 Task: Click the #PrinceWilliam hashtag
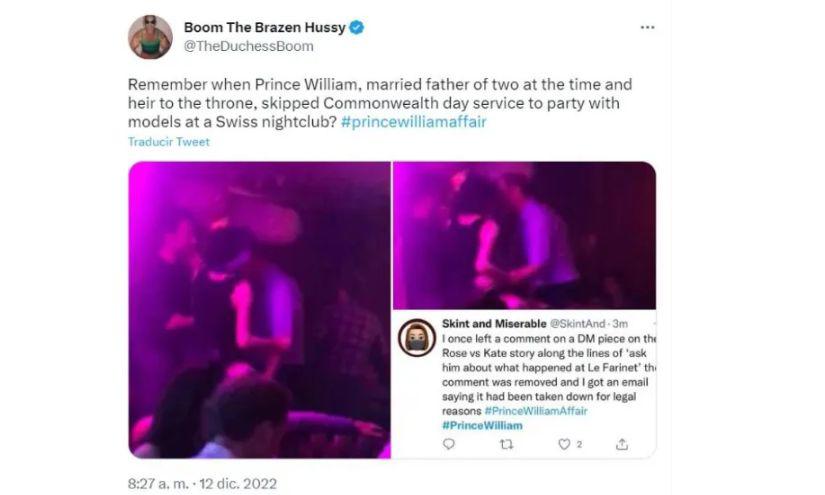[482, 425]
